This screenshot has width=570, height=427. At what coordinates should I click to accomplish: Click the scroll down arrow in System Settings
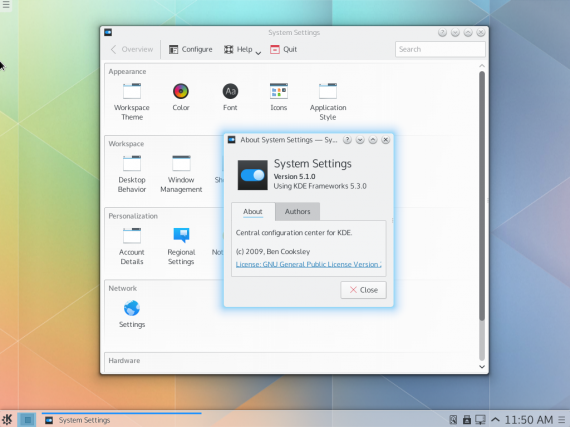tap(482, 367)
